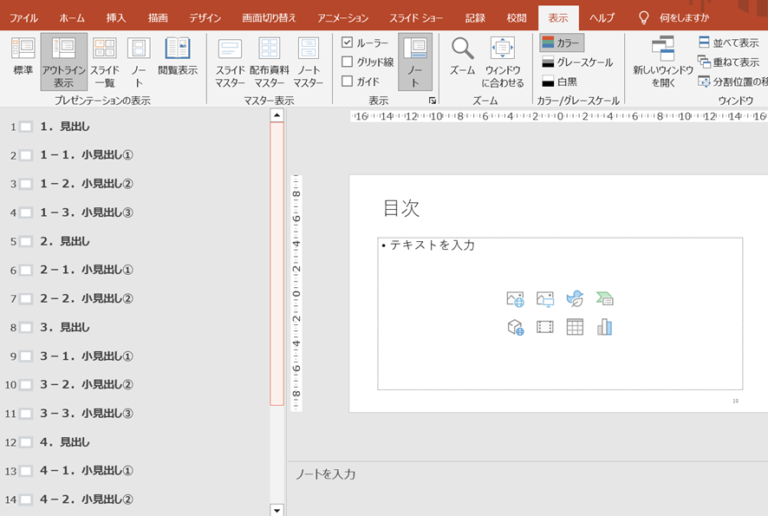Enable the Gridlines (グリッド線) checkbox
The height and width of the screenshot is (516, 768).
[x=347, y=62]
